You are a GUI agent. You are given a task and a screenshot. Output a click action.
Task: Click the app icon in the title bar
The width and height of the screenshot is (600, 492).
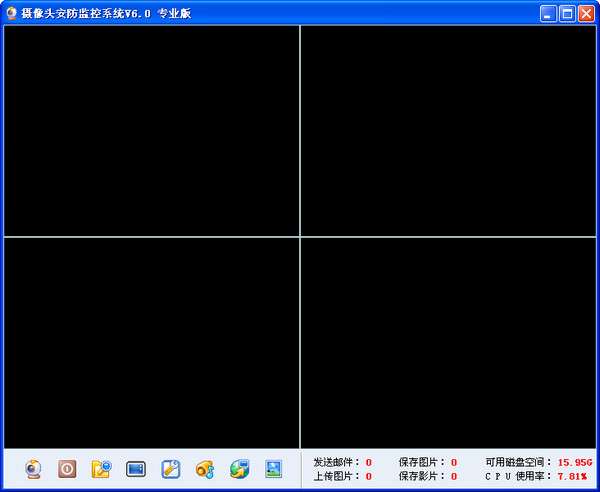click(12, 14)
